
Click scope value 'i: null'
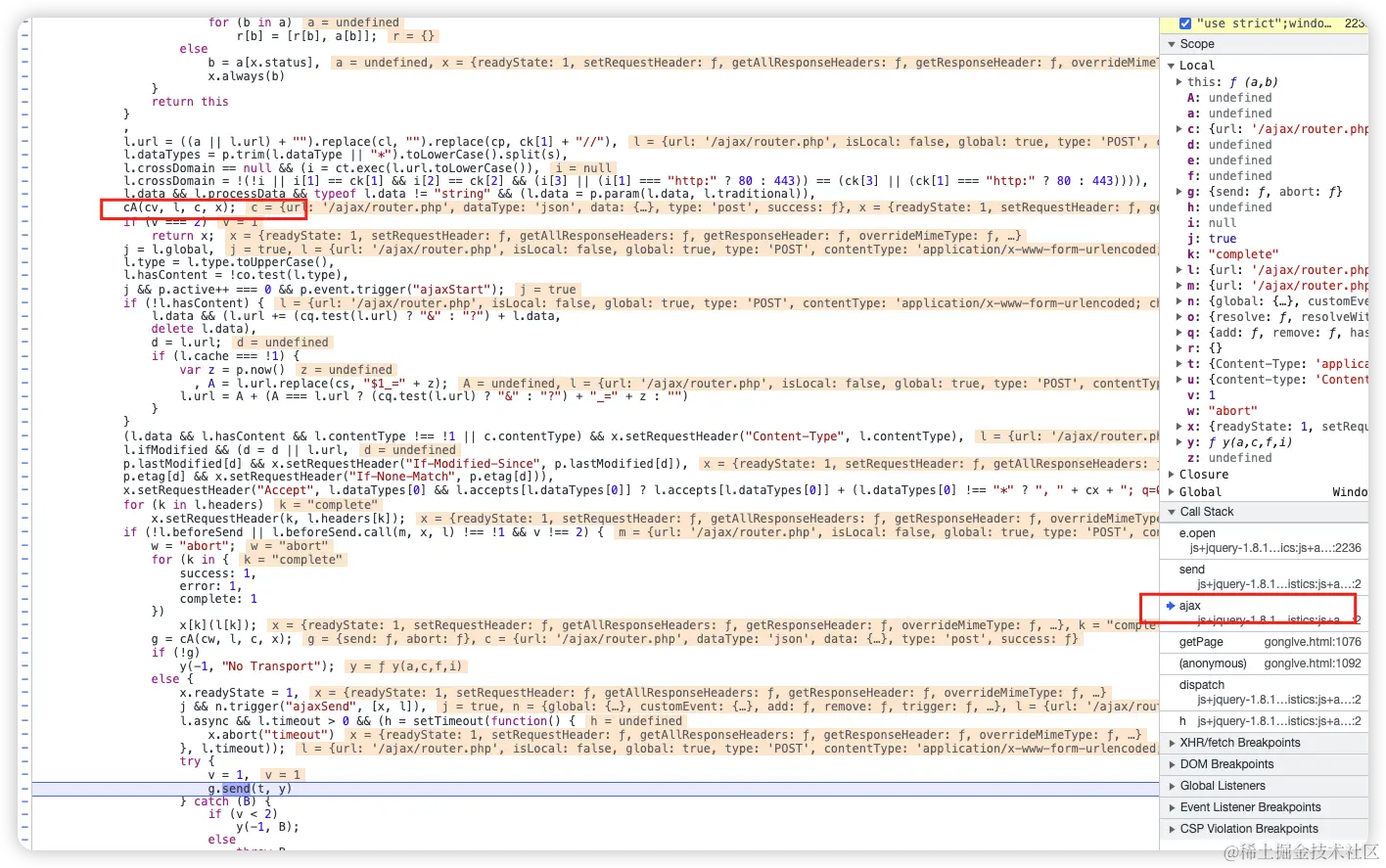click(1212, 223)
